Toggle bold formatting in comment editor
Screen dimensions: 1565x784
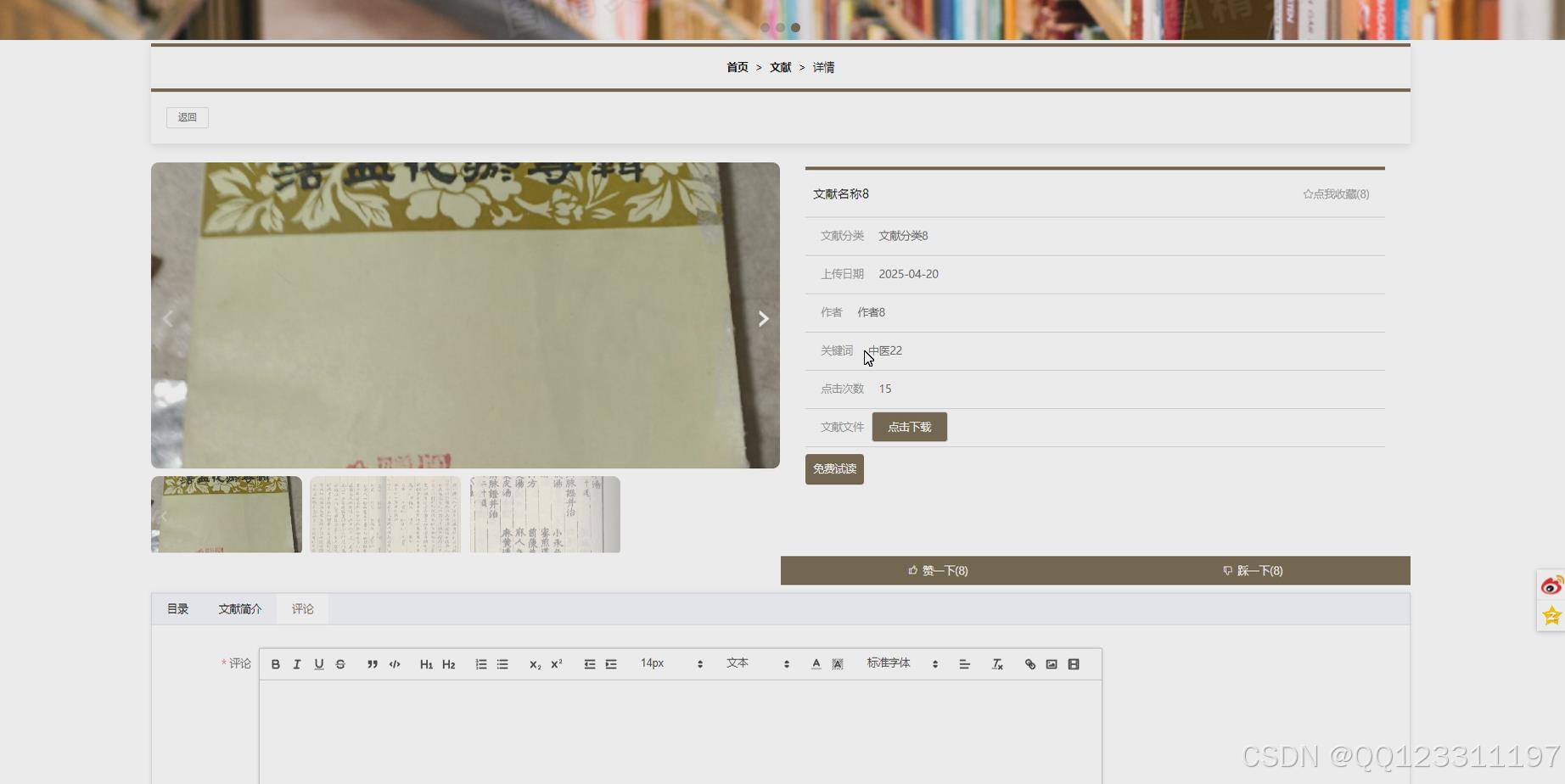tap(275, 664)
